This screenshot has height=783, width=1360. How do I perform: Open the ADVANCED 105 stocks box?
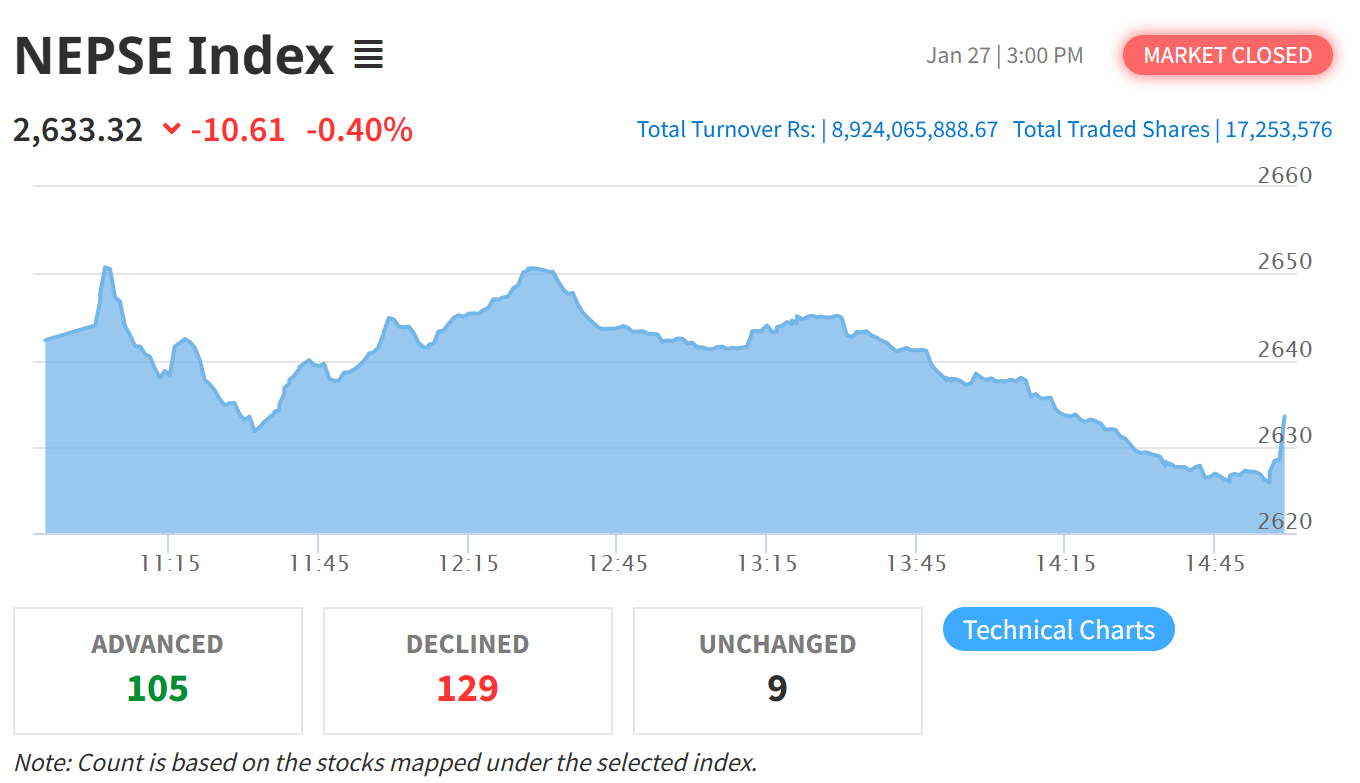[158, 671]
